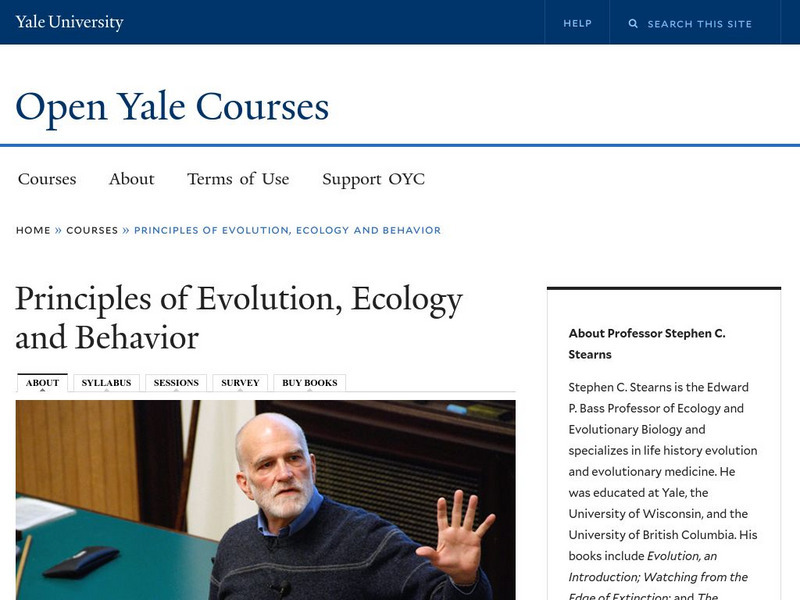Open the Courses menu item
The height and width of the screenshot is (600, 800).
coord(47,179)
